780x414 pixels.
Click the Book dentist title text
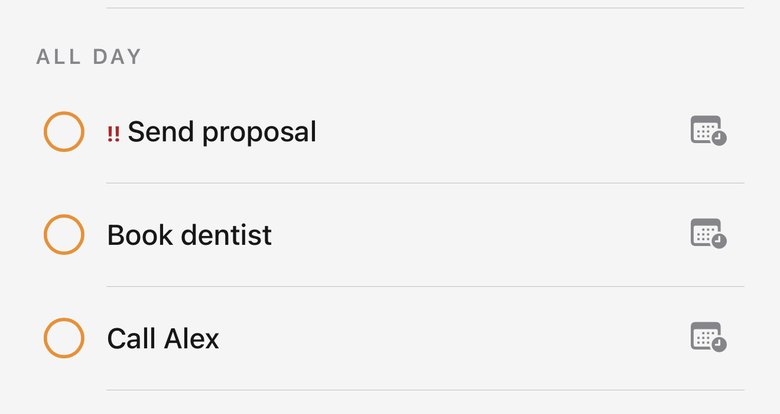tap(190, 235)
